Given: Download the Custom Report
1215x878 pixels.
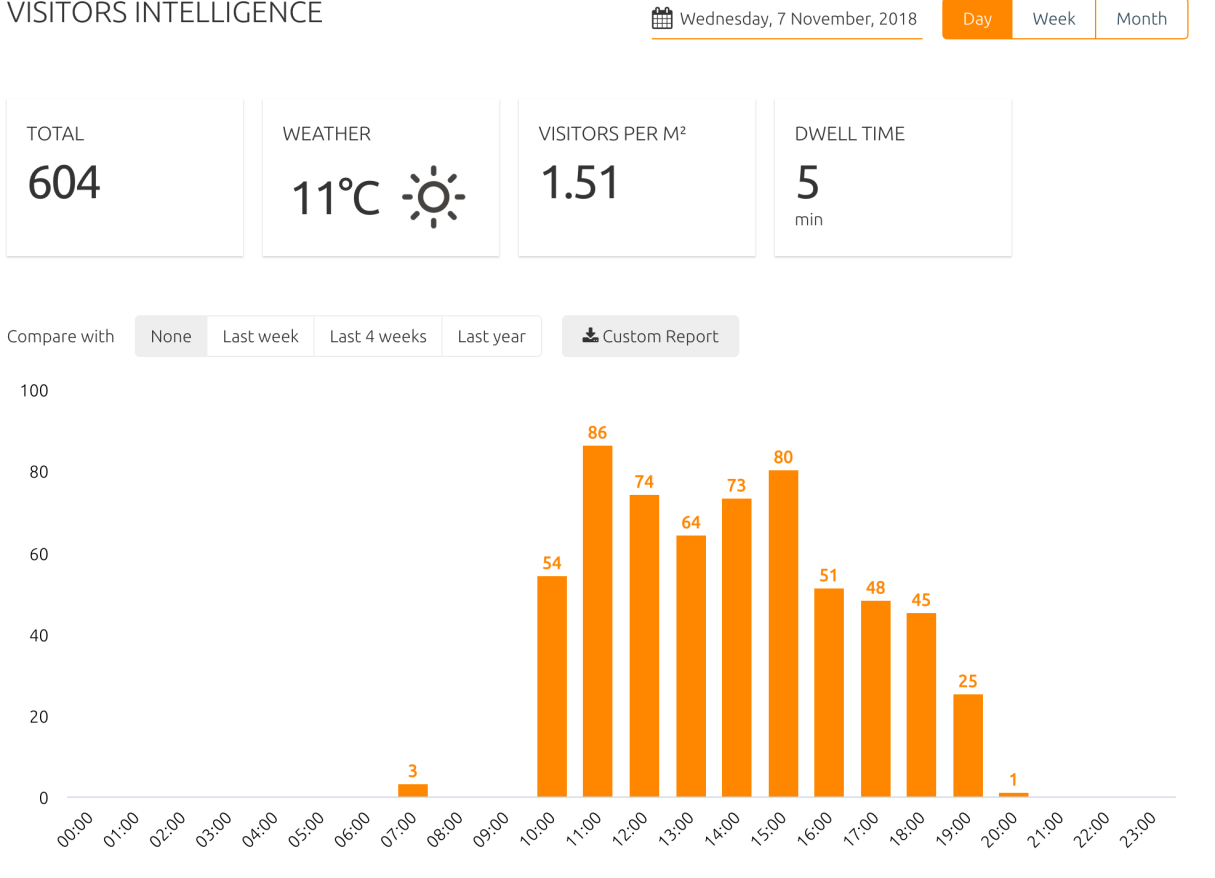Looking at the screenshot, I should tap(650, 336).
